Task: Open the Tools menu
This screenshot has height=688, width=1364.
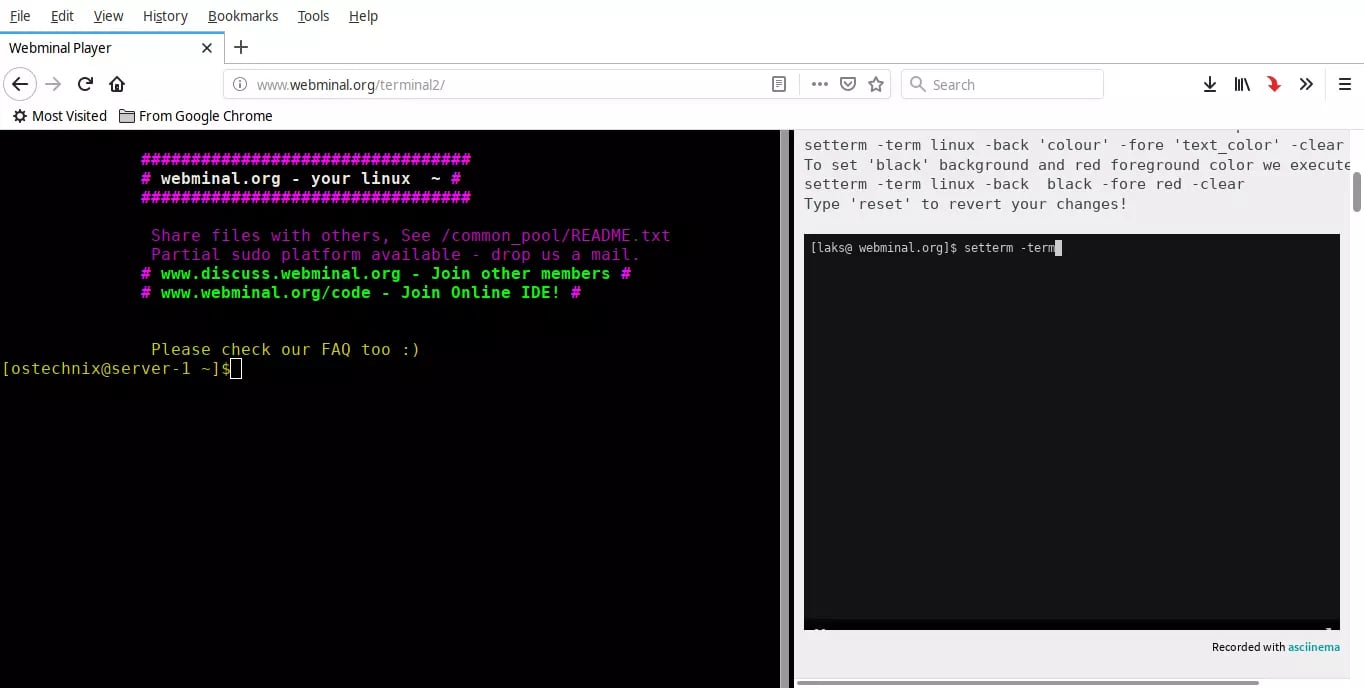Action: 313,16
